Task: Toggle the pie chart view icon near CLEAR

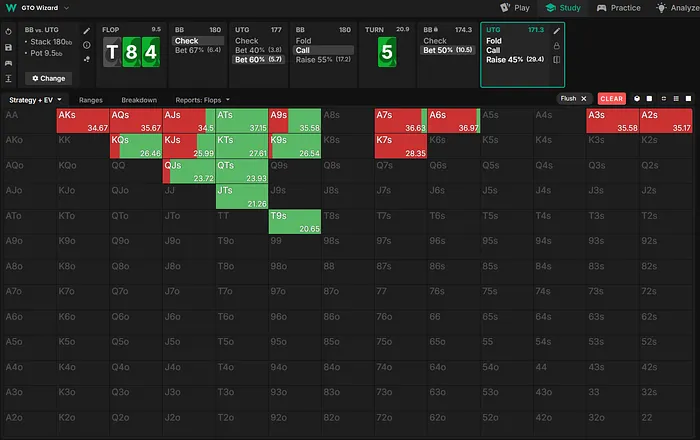Action: tap(637, 99)
